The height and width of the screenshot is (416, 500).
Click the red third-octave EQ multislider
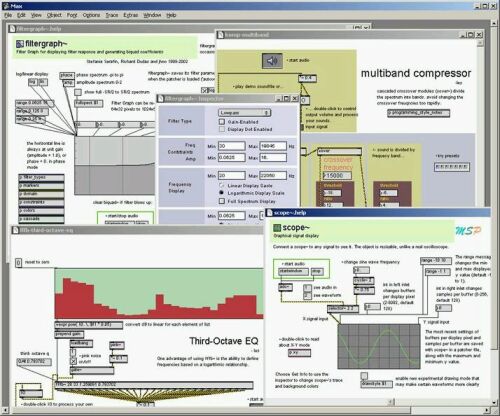click(159, 294)
